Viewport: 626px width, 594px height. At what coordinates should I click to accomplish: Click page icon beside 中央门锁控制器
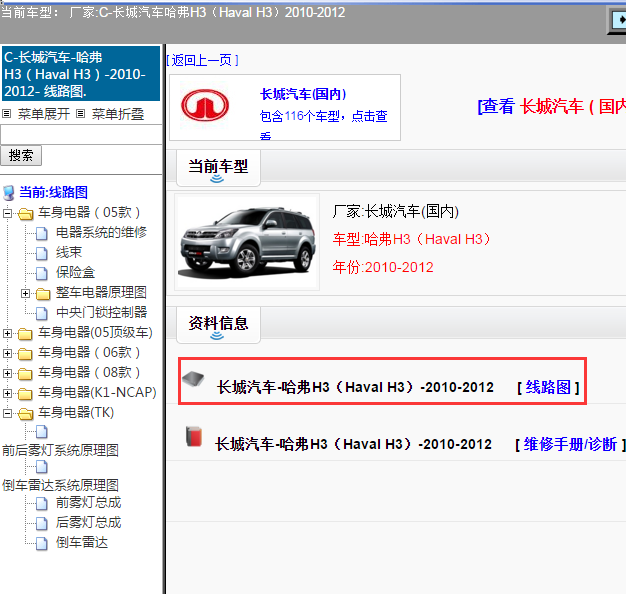pos(42,313)
